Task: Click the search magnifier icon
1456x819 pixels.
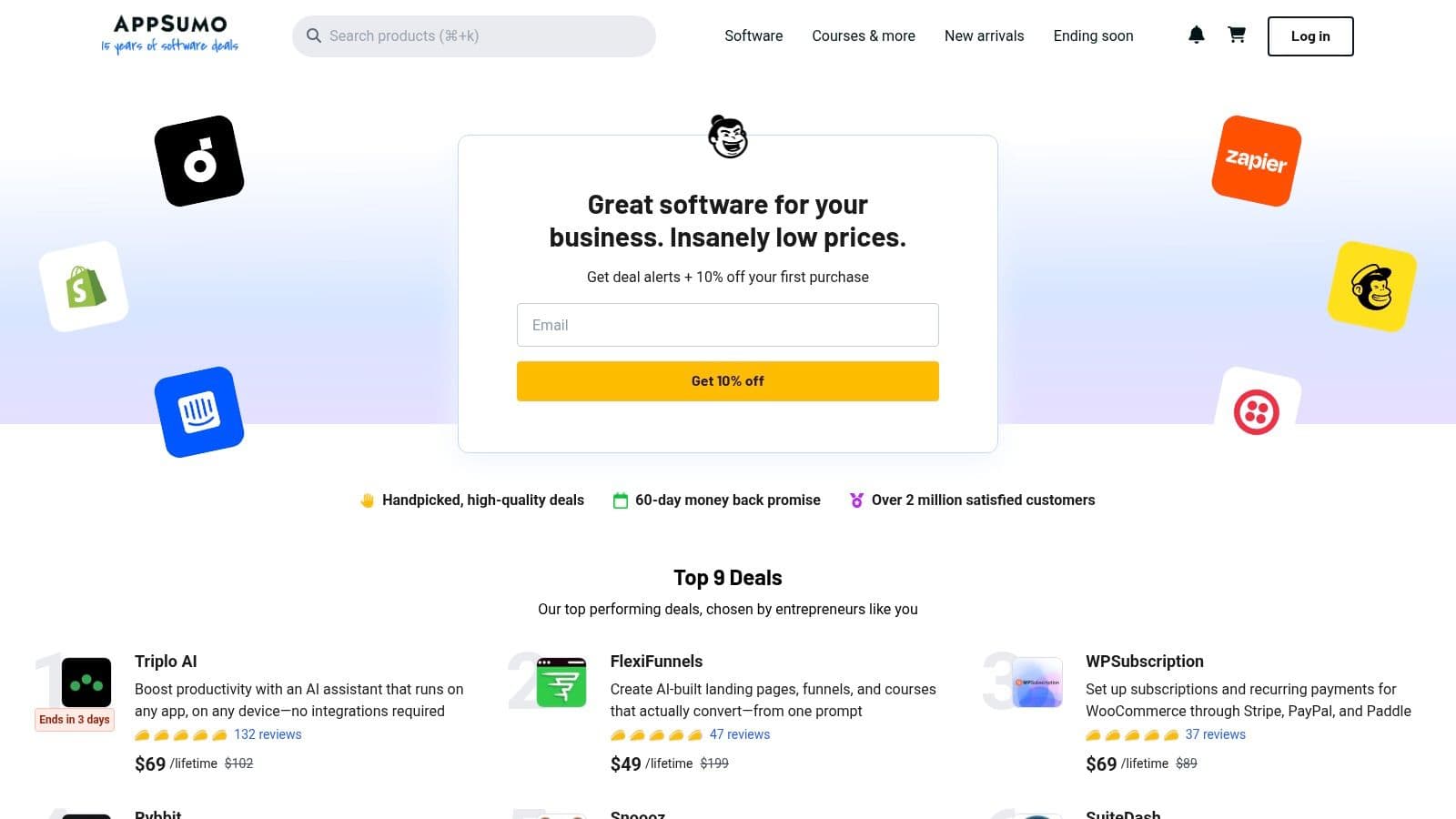Action: pos(313,35)
